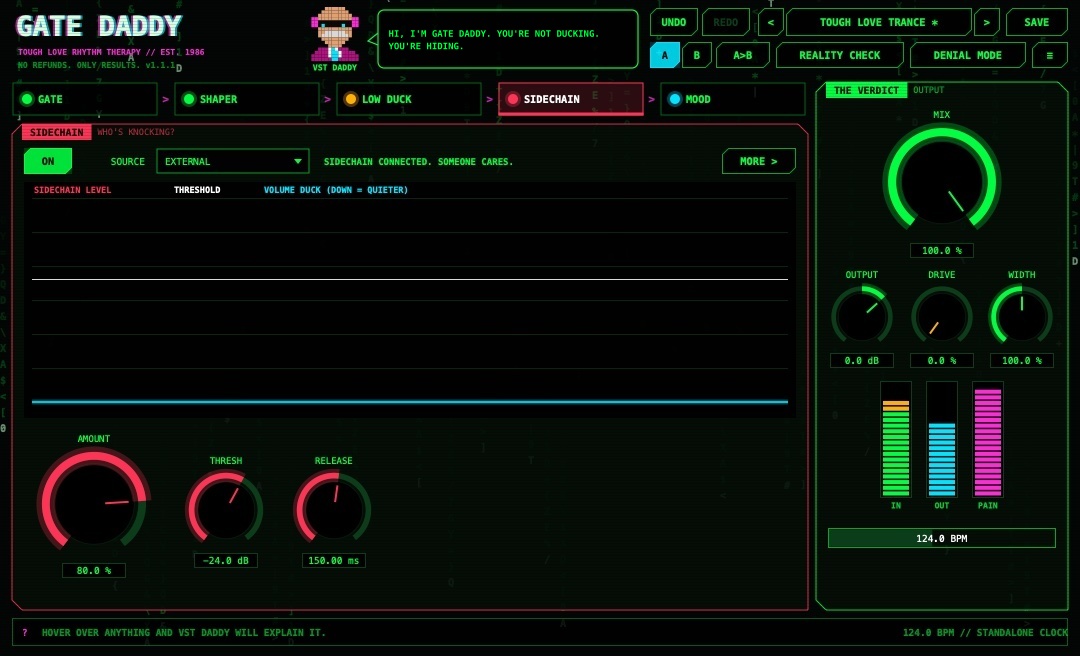This screenshot has height=656, width=1080.
Task: Toggle the LOW DUCK module power LED
Action: point(351,99)
